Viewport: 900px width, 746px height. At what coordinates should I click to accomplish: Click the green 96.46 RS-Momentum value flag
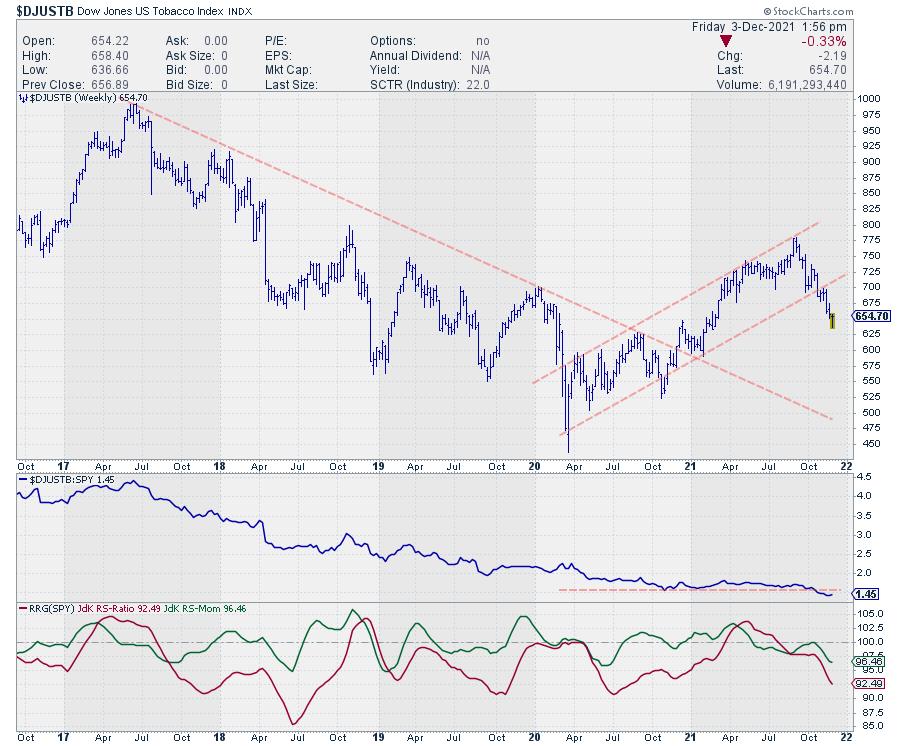coord(866,661)
